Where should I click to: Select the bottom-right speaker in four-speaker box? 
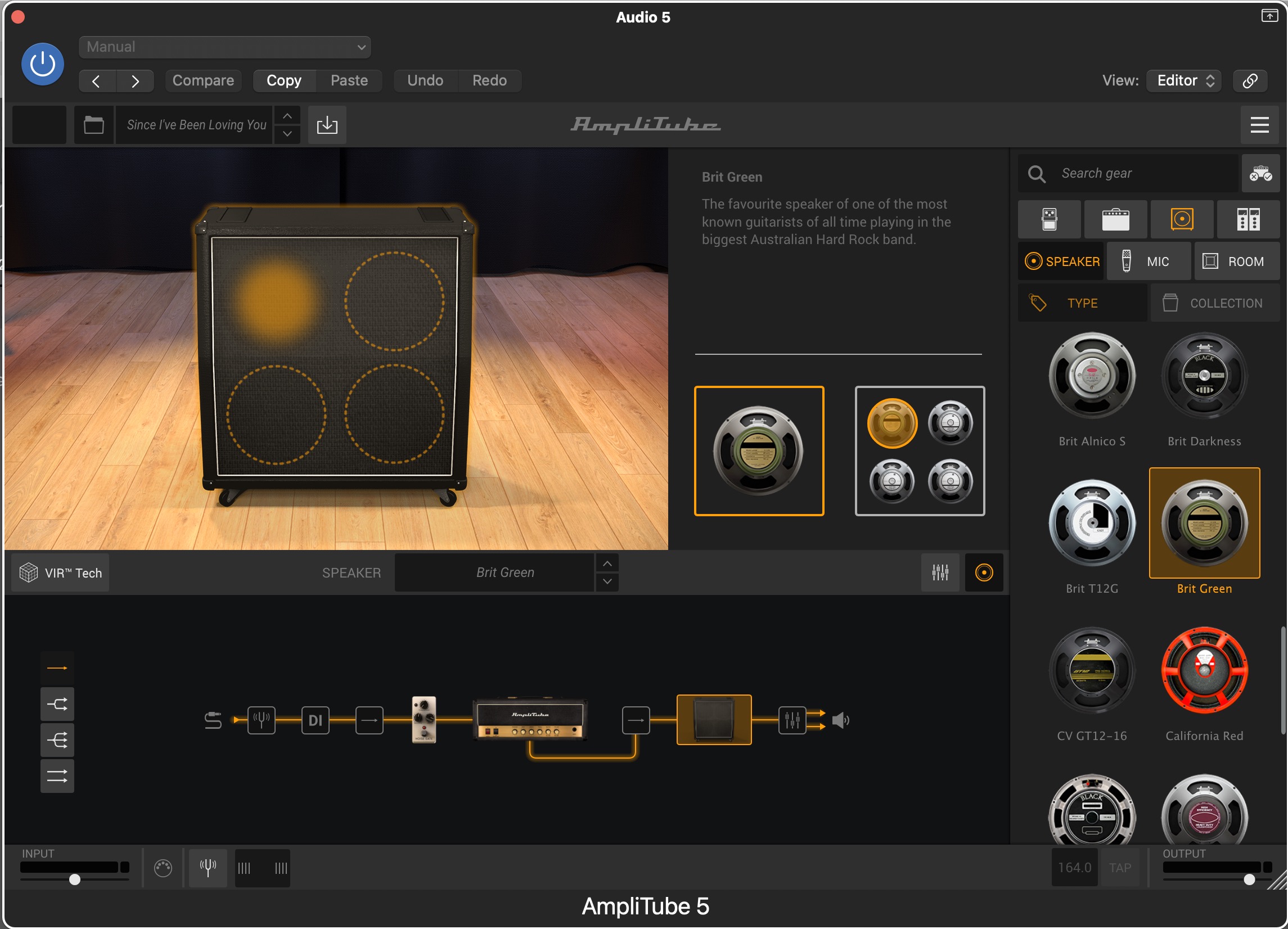[x=951, y=482]
